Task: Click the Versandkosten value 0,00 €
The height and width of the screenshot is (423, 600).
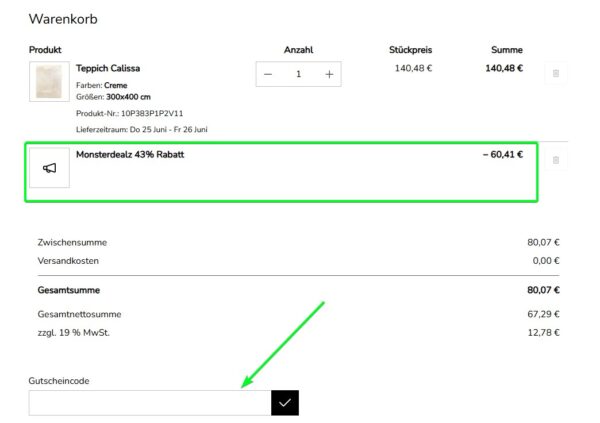Action: click(x=546, y=261)
